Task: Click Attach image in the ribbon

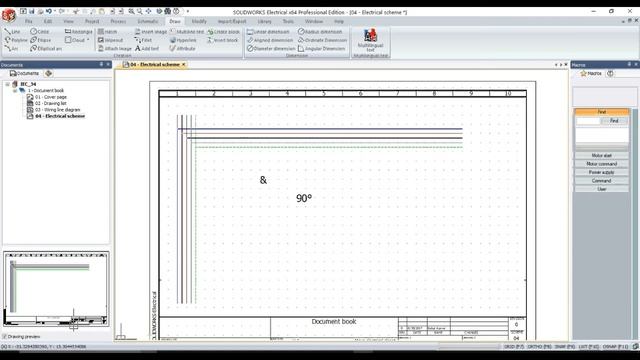Action: (115, 49)
